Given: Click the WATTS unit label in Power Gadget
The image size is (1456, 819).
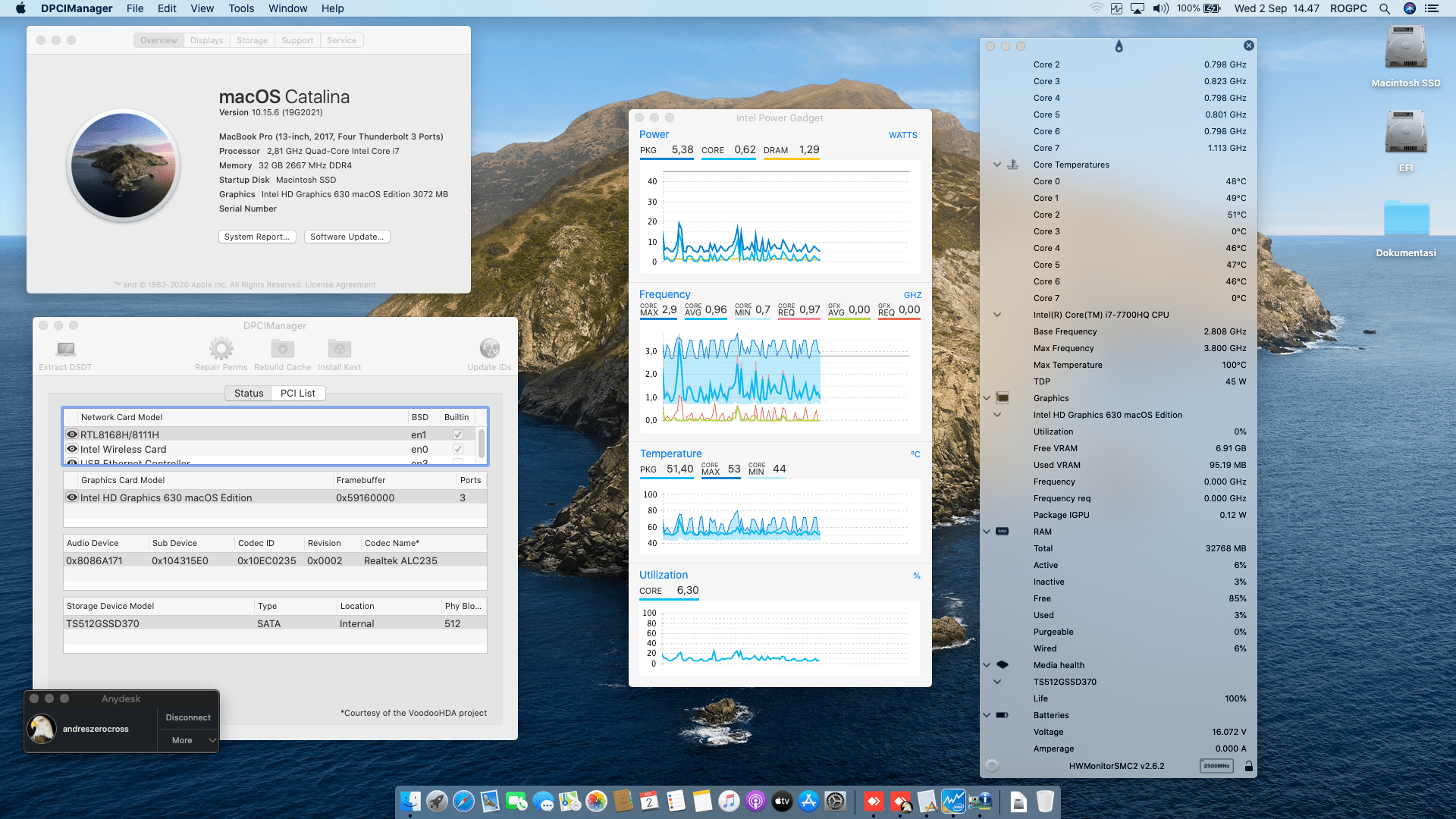Looking at the screenshot, I should tap(902, 135).
